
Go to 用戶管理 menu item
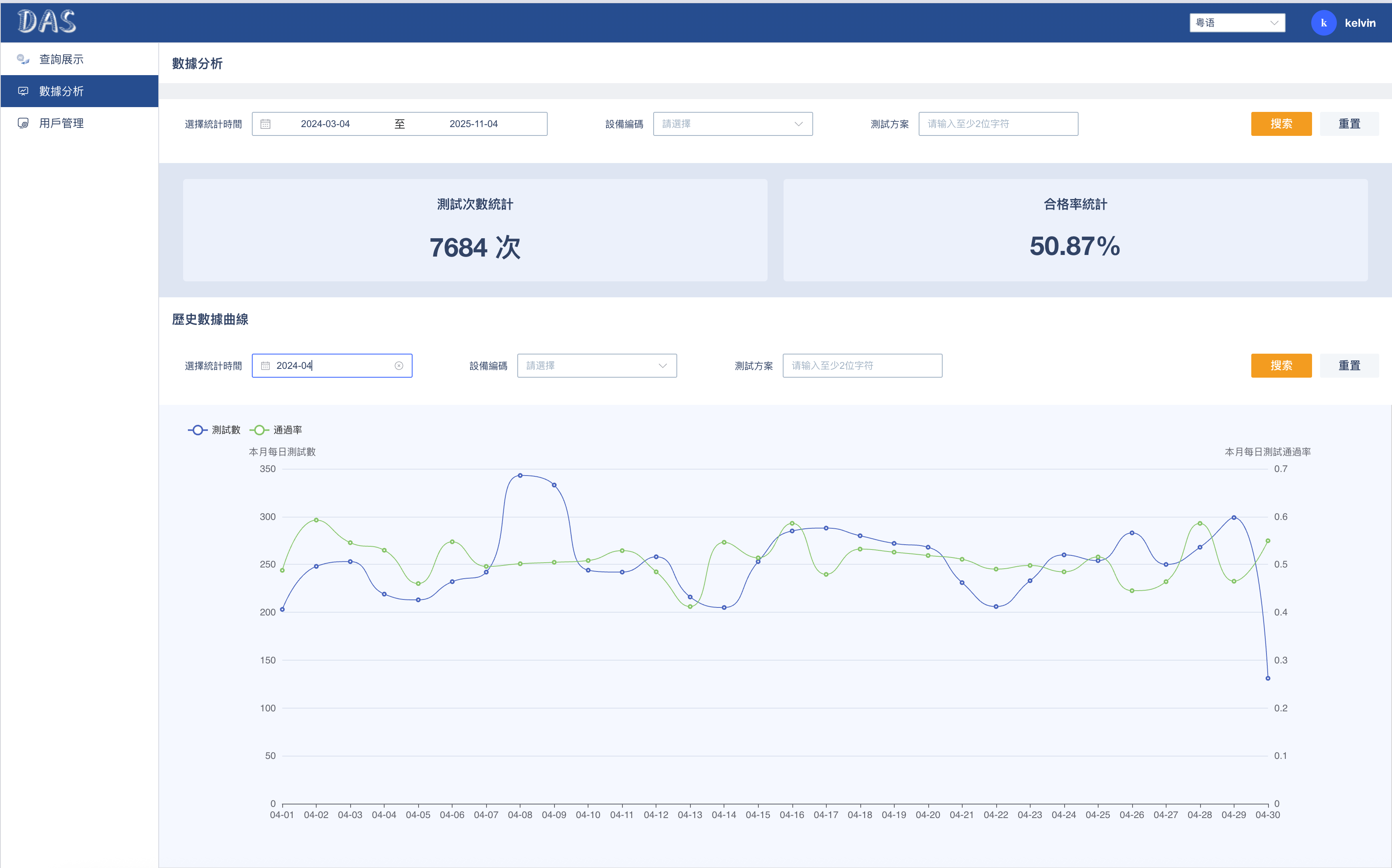pyautogui.click(x=62, y=123)
